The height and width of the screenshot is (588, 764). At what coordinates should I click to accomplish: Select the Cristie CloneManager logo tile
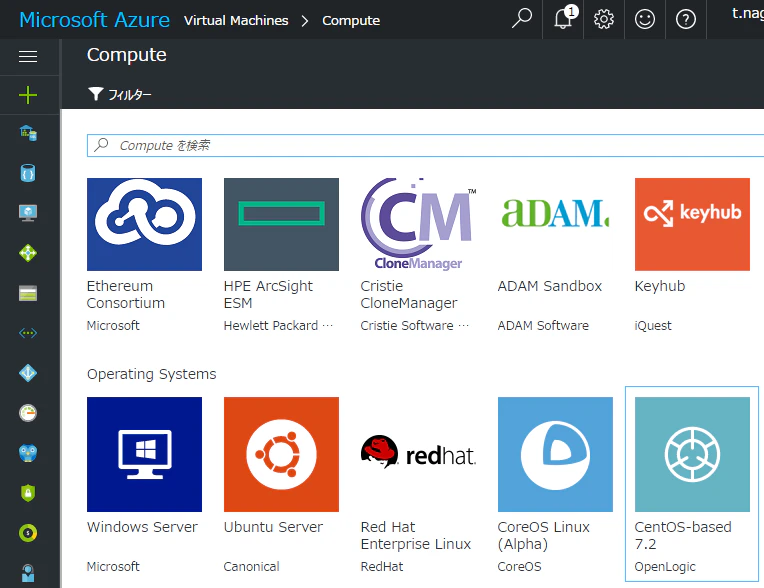(x=418, y=224)
